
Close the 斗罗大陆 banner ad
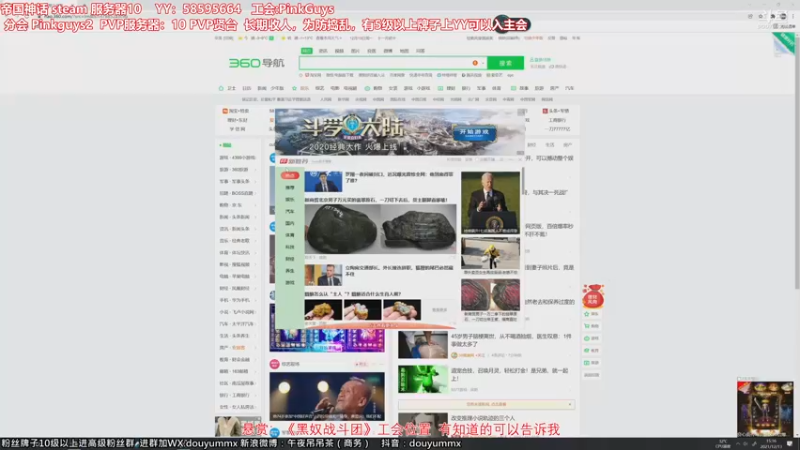click(x=520, y=112)
